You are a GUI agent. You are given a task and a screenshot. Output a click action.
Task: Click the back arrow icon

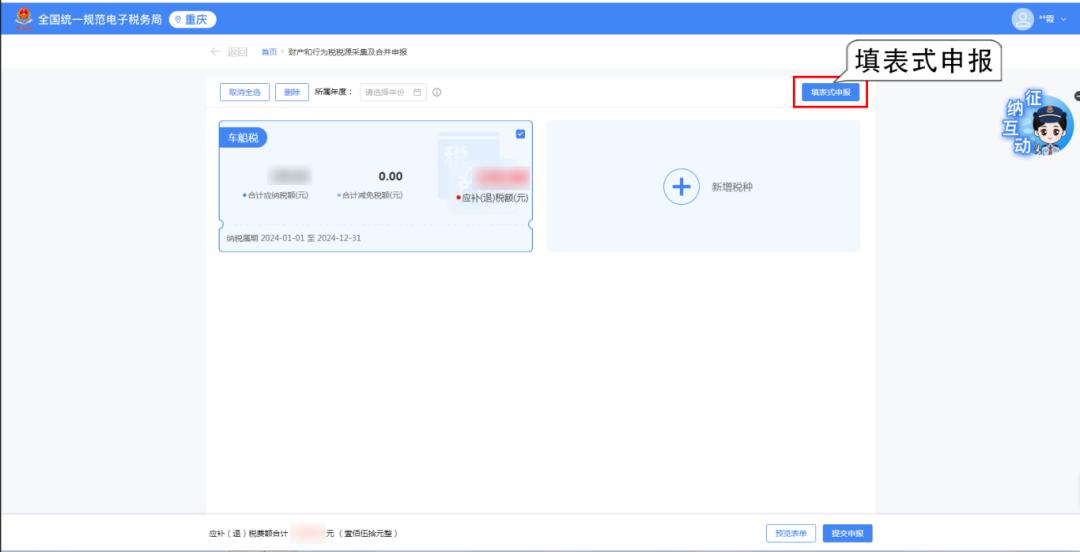coord(216,52)
